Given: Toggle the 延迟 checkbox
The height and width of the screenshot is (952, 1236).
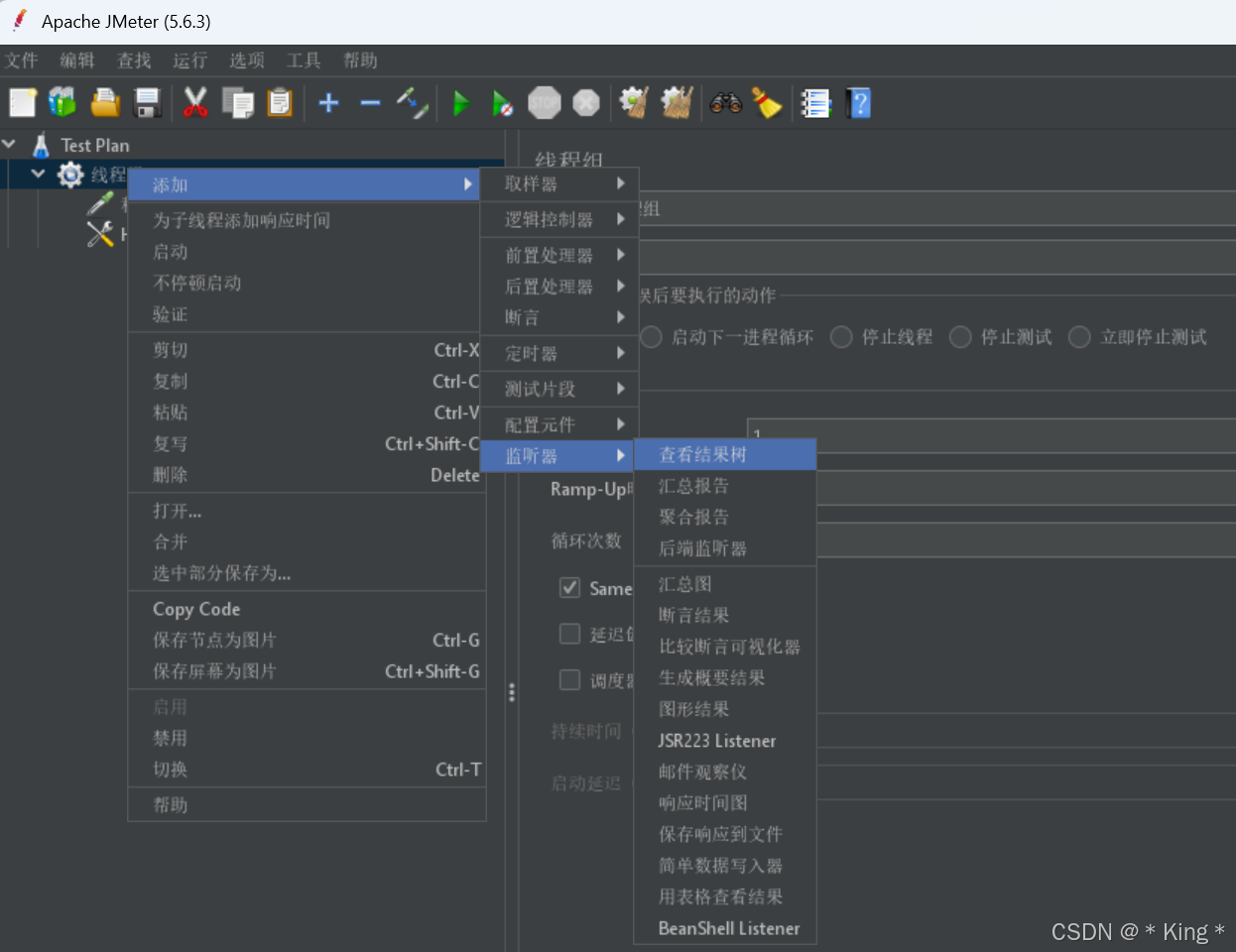Looking at the screenshot, I should (569, 634).
